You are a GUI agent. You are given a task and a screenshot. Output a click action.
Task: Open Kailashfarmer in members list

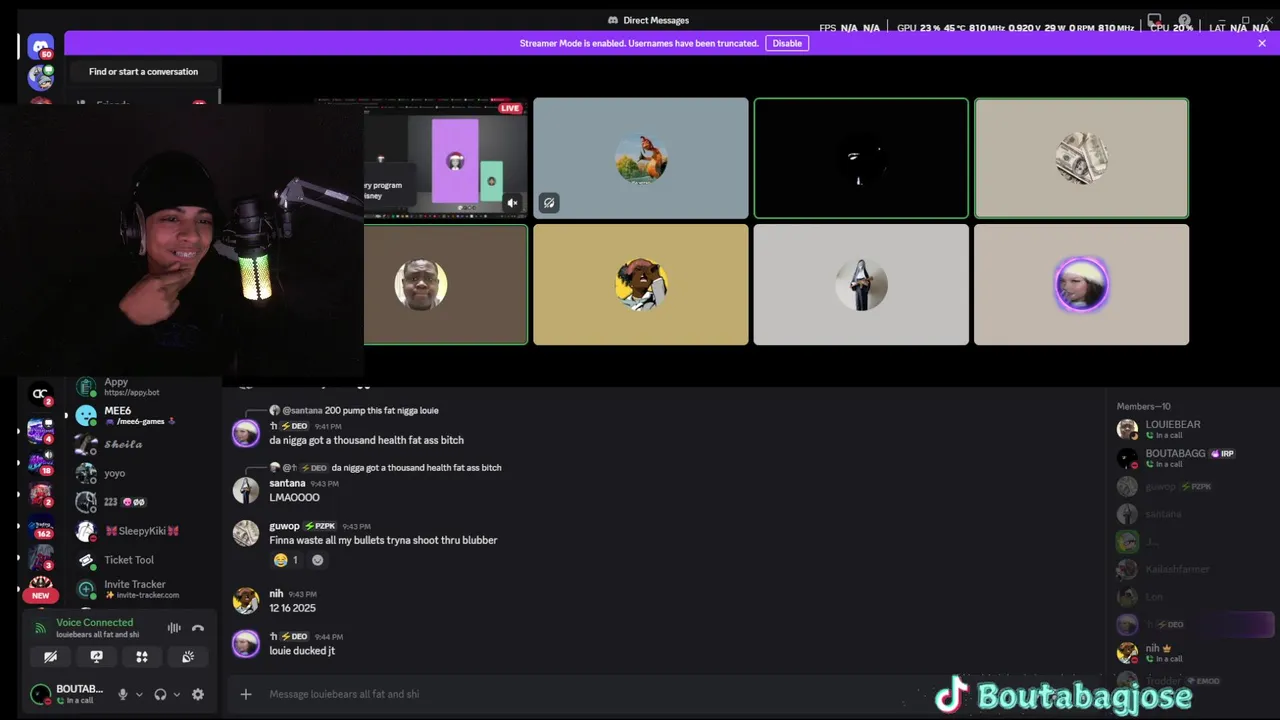(1192, 569)
